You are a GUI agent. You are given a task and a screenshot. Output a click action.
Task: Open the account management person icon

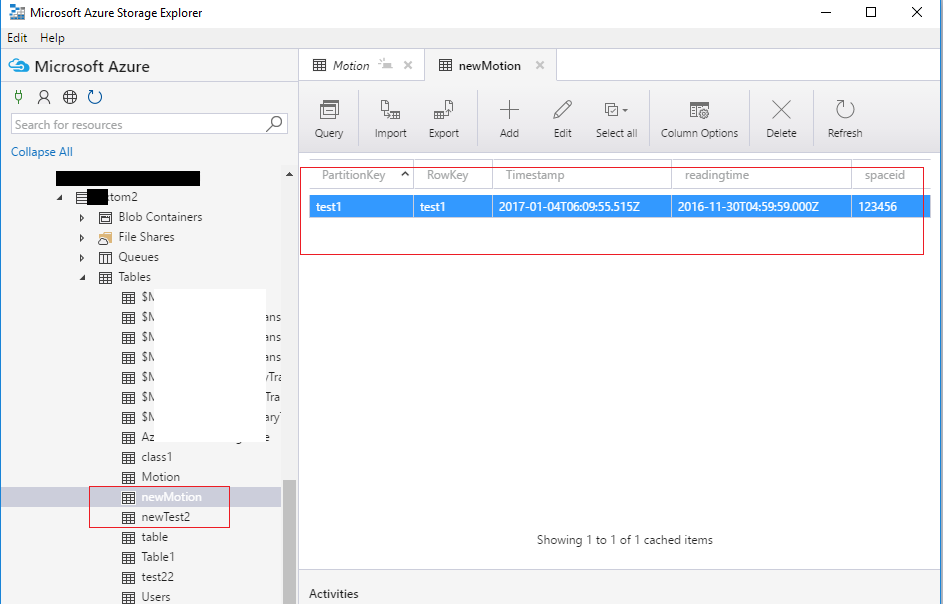point(44,97)
